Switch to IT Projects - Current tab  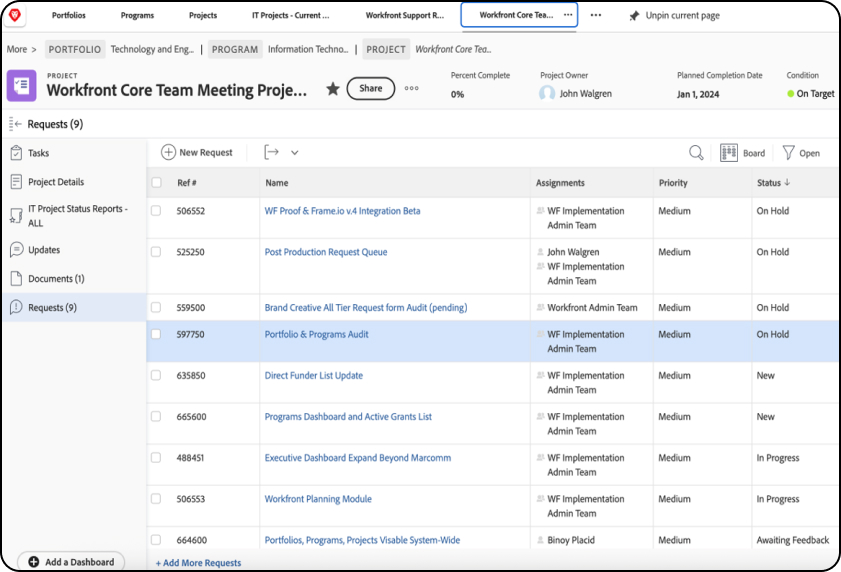(x=291, y=15)
